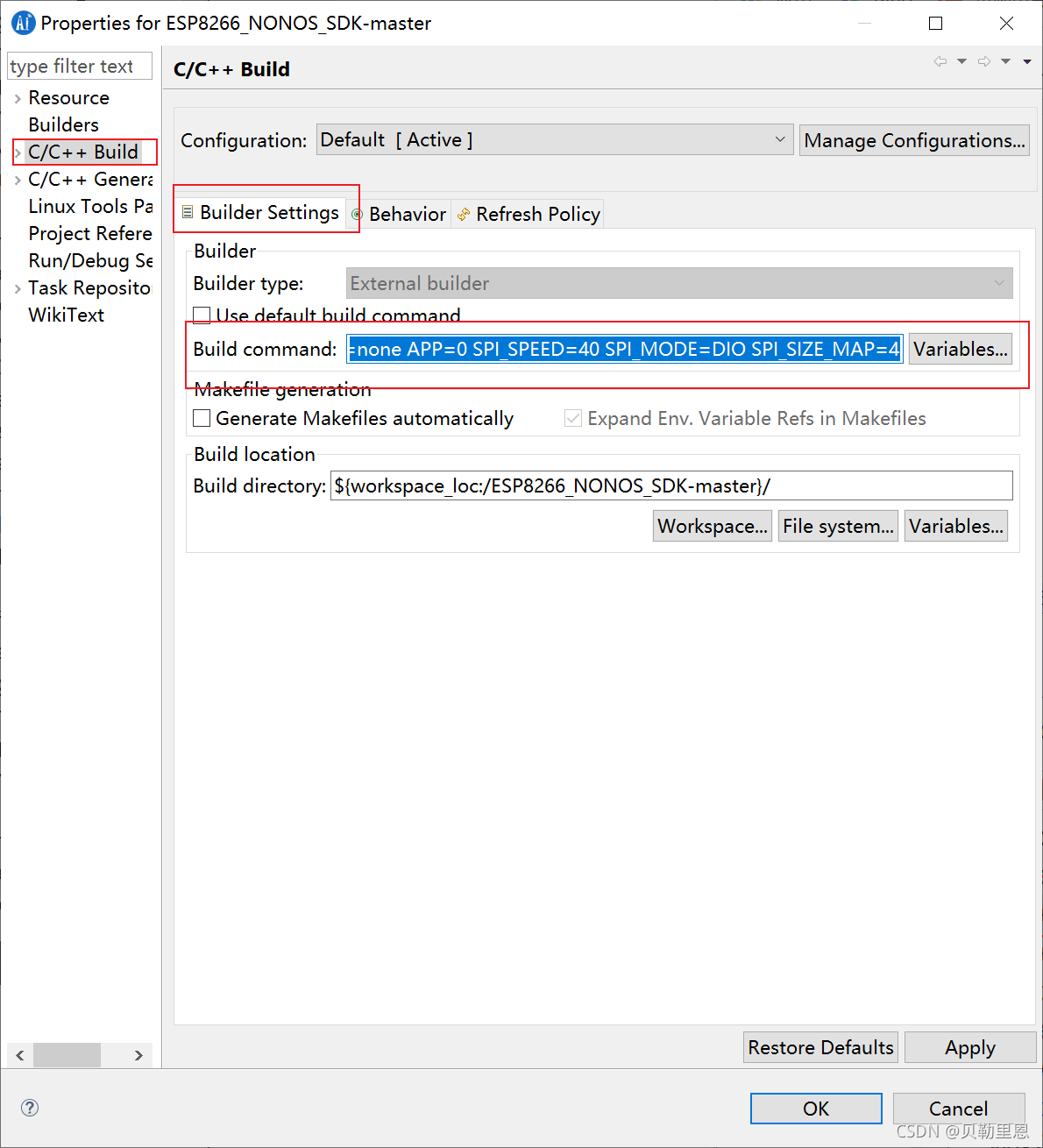Expand the Task Repository tree node

tap(18, 288)
